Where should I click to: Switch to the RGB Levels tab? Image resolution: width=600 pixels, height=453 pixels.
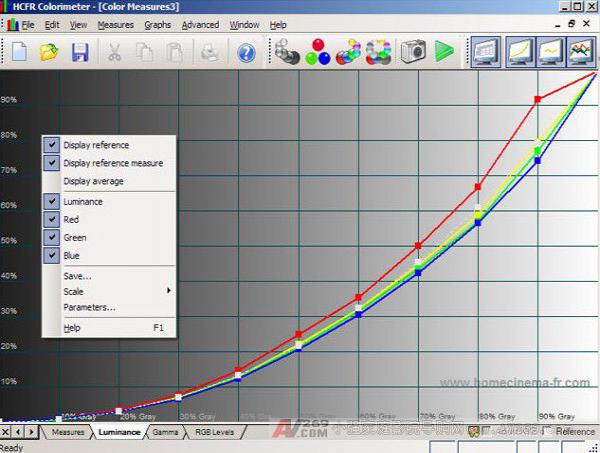coord(214,432)
